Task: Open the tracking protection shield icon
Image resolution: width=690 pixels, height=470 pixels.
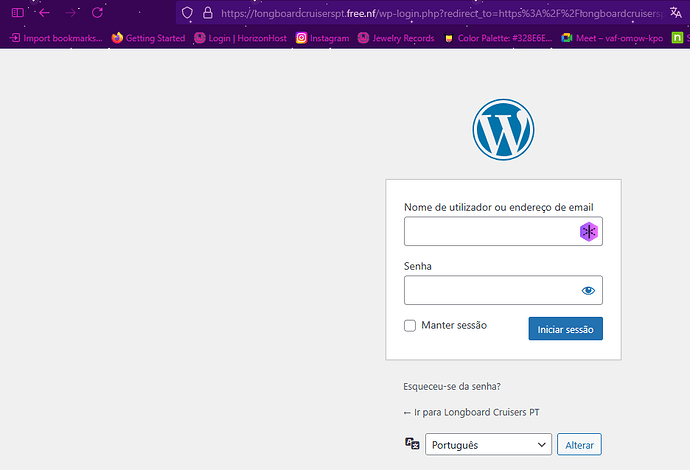Action: click(x=187, y=13)
